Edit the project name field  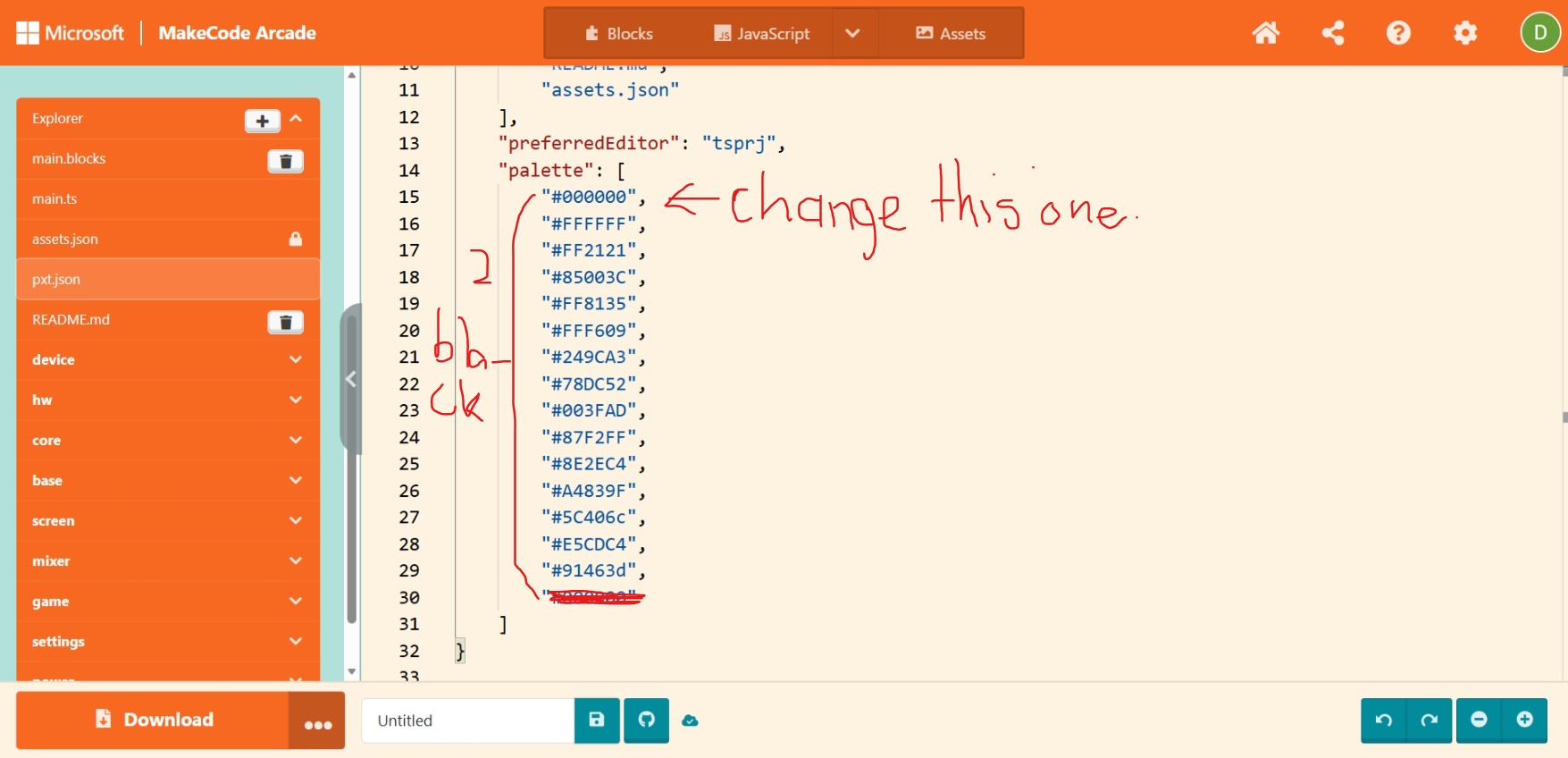coord(467,720)
